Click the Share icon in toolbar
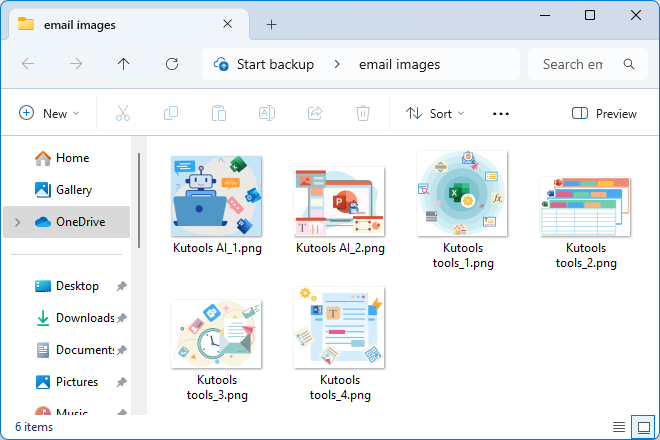660x440 pixels. tap(315, 114)
